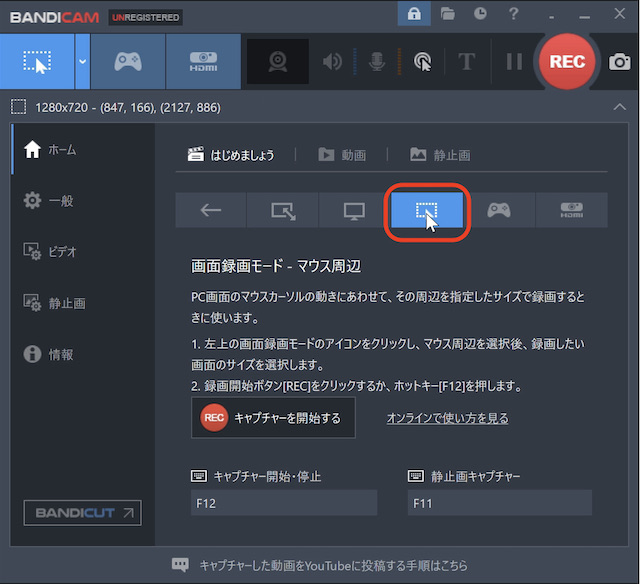Toggle the webcam overlay icon
Viewport: 640px width, 584px height.
tap(278, 62)
